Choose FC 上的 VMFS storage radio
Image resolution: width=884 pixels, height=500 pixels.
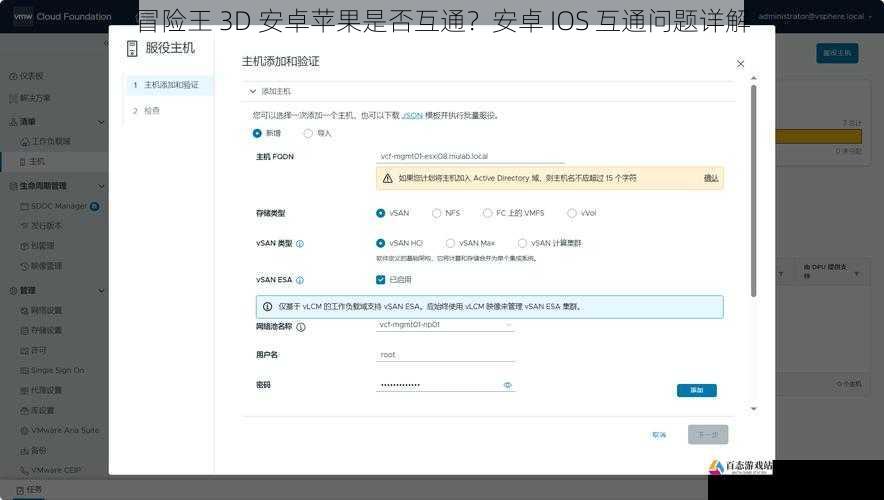click(x=487, y=213)
